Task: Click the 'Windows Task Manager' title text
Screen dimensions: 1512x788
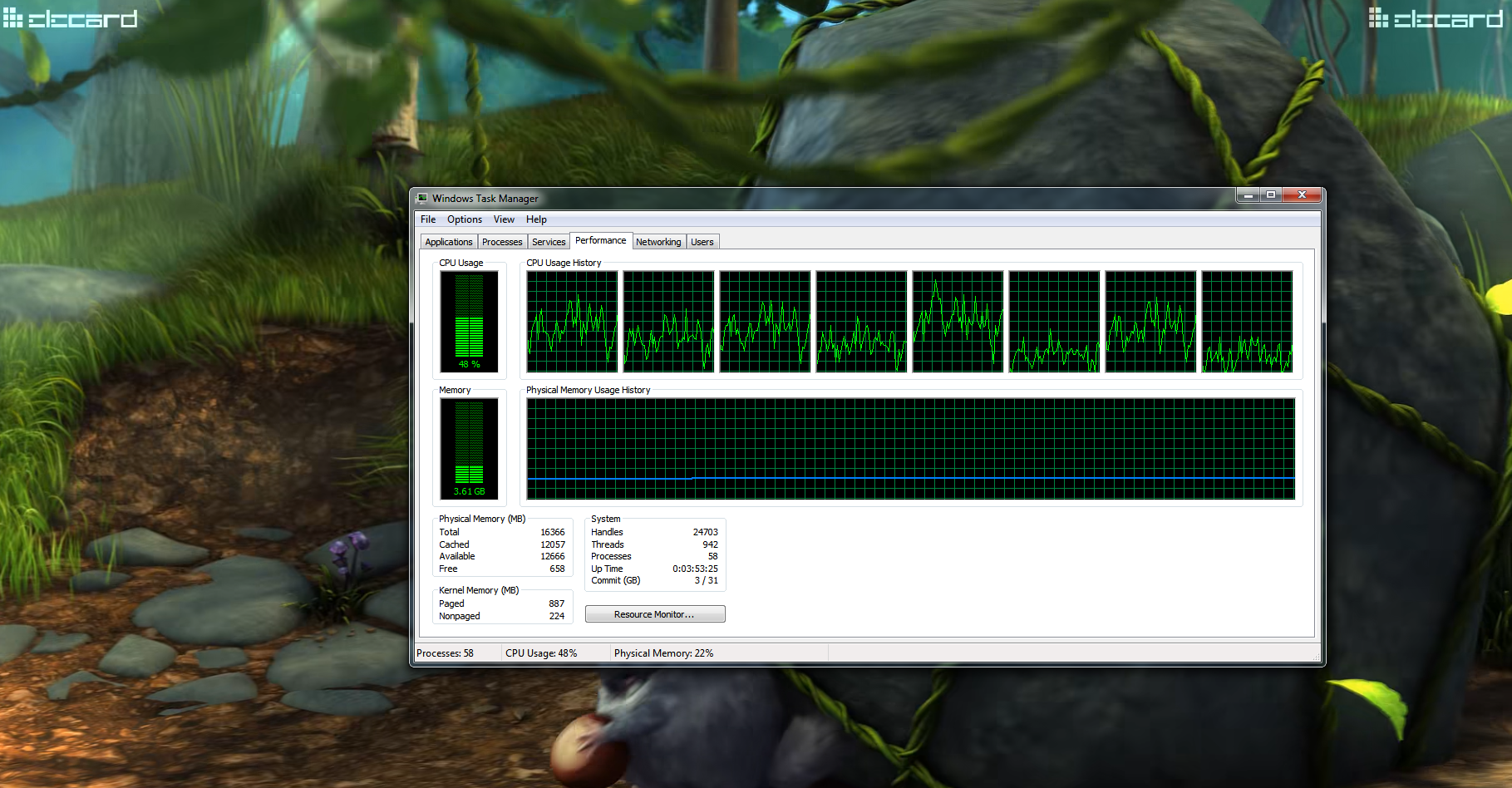Action: [485, 199]
